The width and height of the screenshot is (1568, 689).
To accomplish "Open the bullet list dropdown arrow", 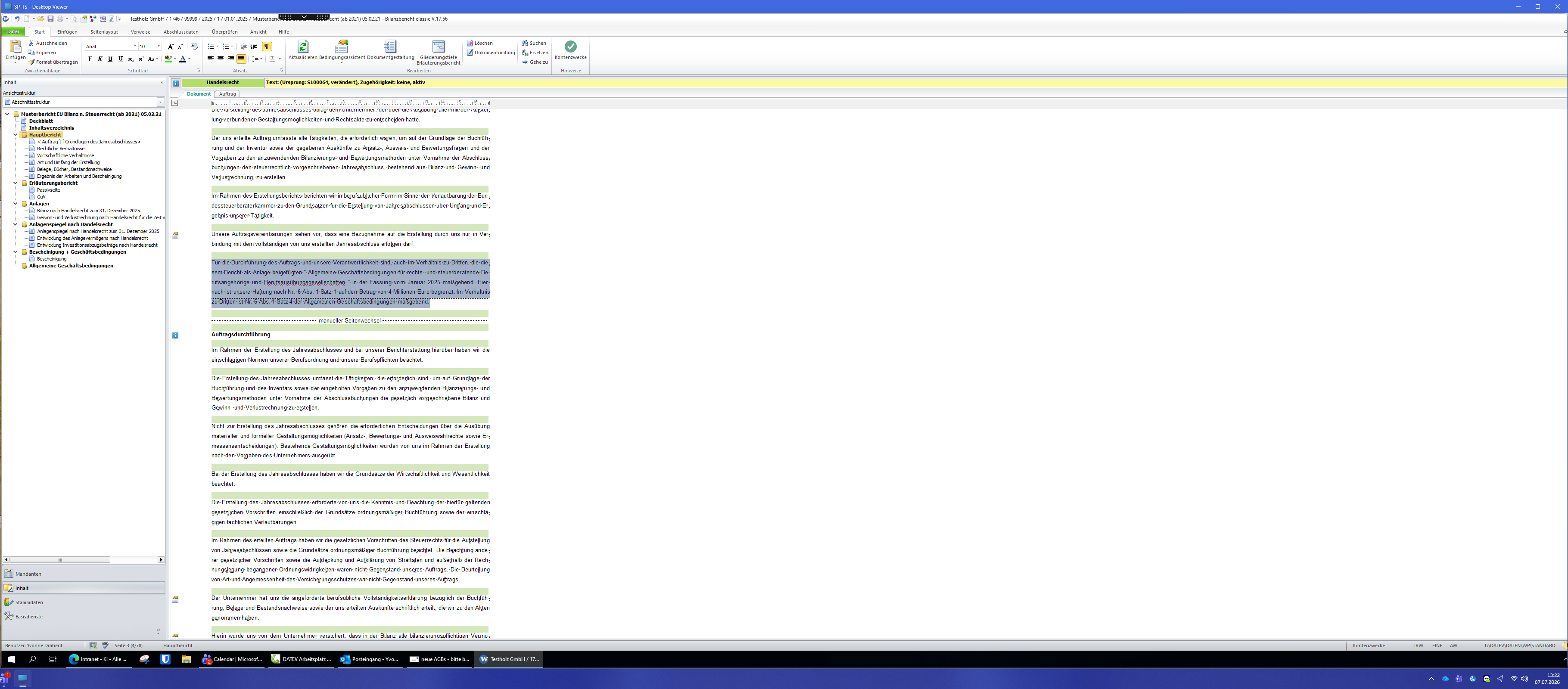I will 217,47.
